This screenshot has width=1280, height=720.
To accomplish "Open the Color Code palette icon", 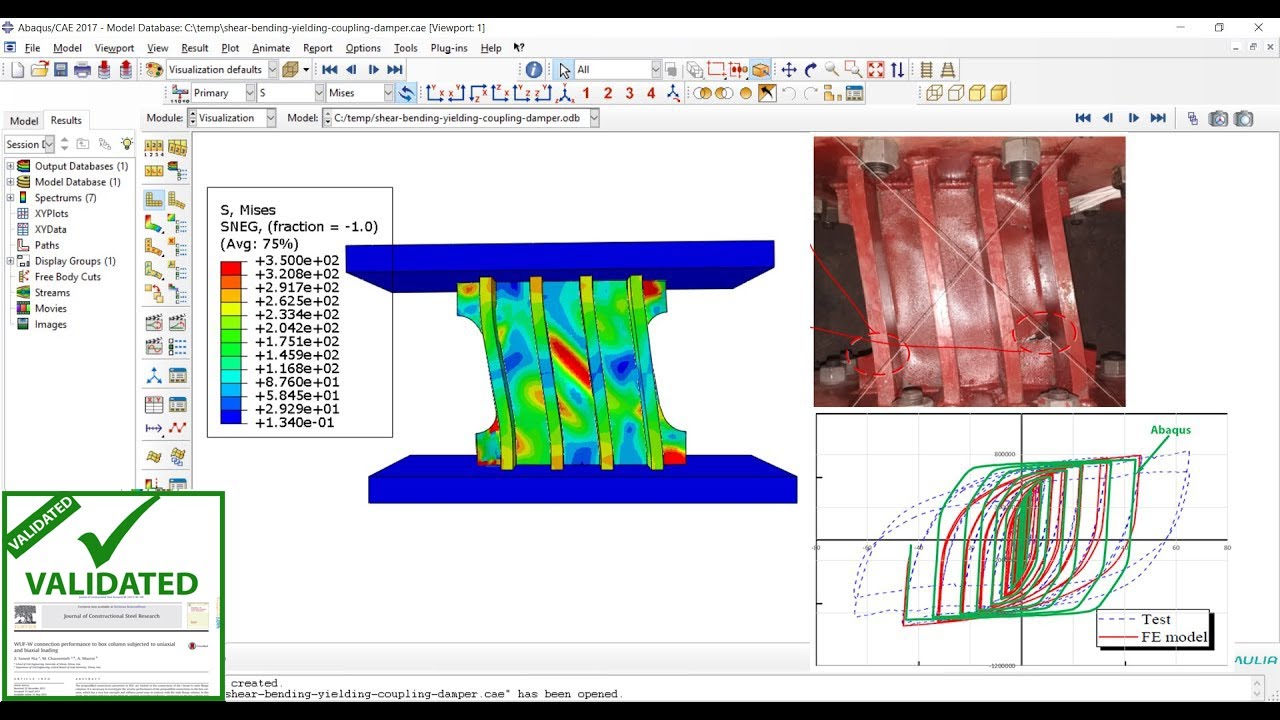I will (x=153, y=69).
